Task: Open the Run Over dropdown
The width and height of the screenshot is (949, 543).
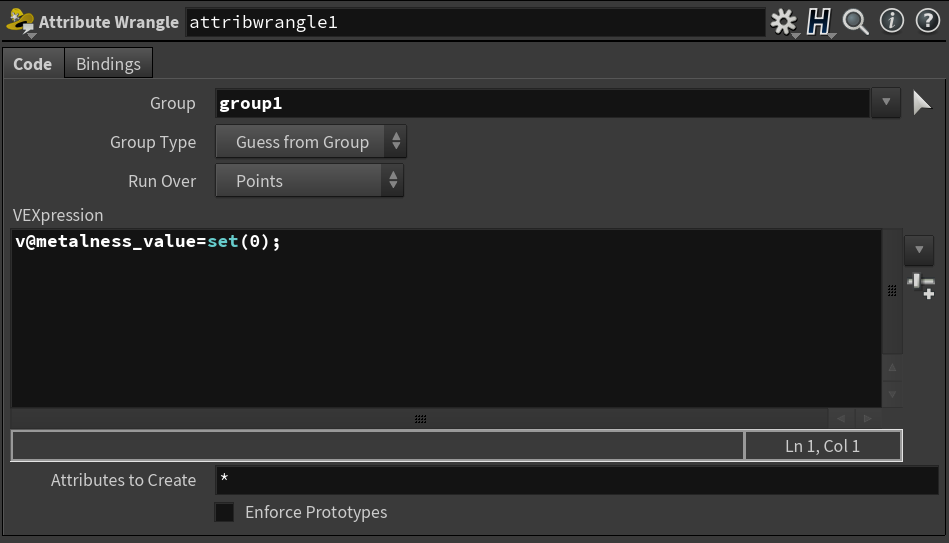Action: [x=309, y=181]
